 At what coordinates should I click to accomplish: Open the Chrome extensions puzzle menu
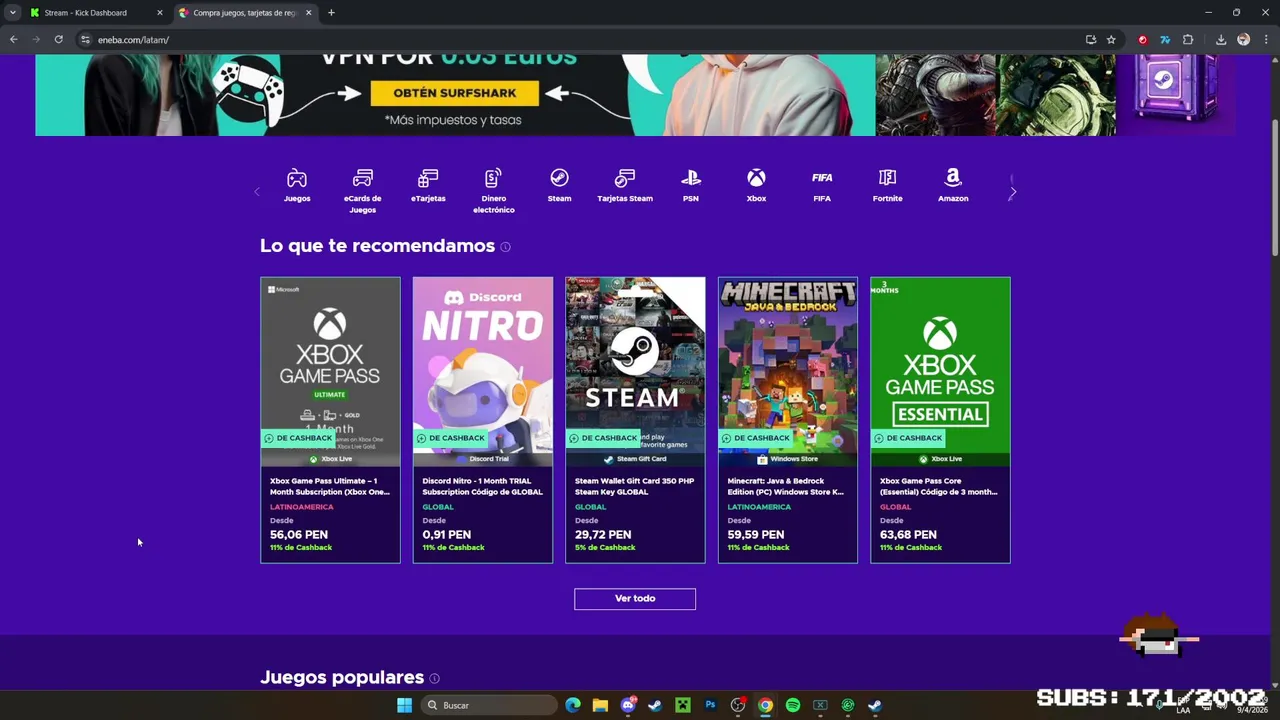(1188, 40)
